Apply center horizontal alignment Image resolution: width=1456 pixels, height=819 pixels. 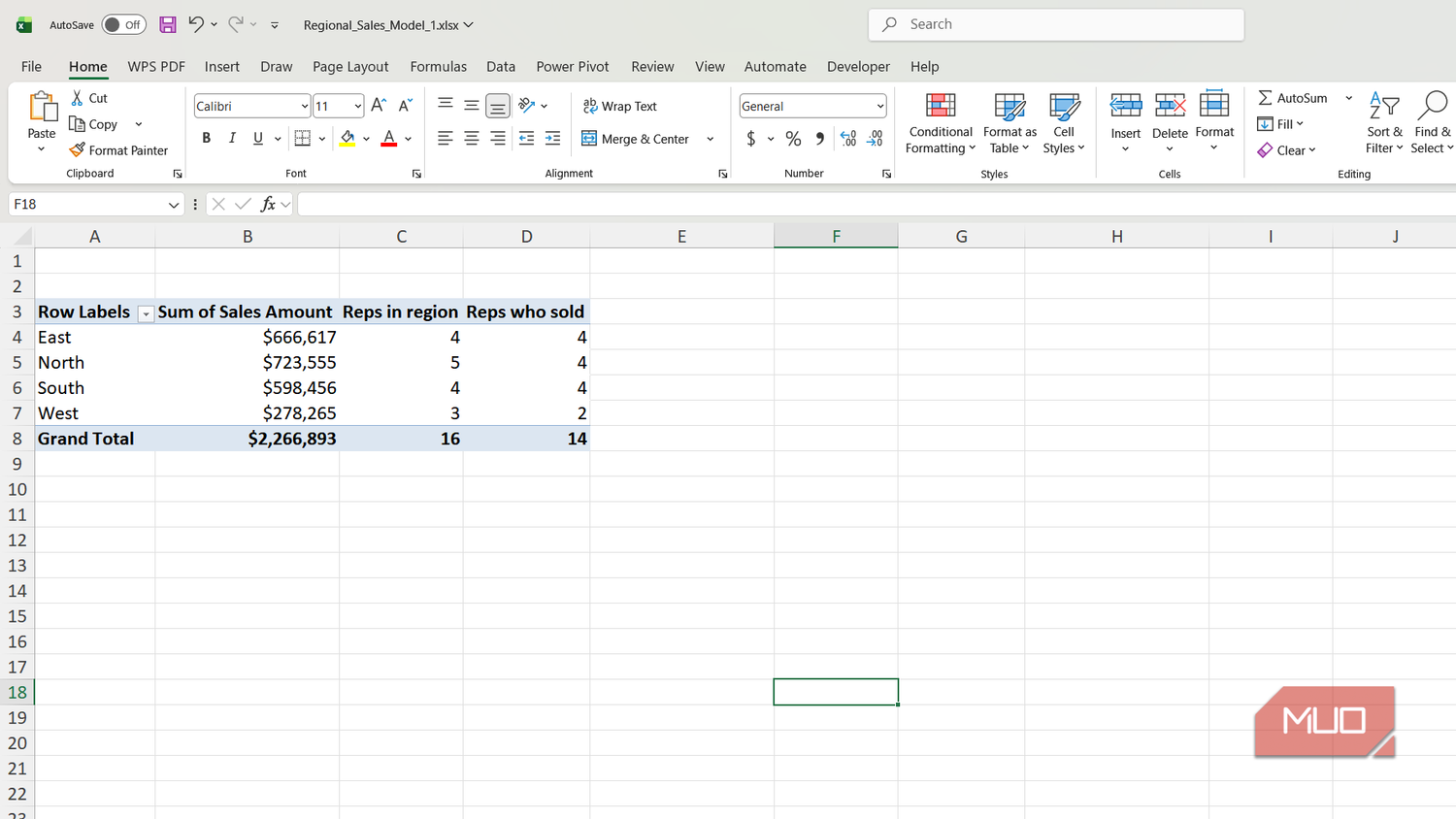click(x=472, y=139)
